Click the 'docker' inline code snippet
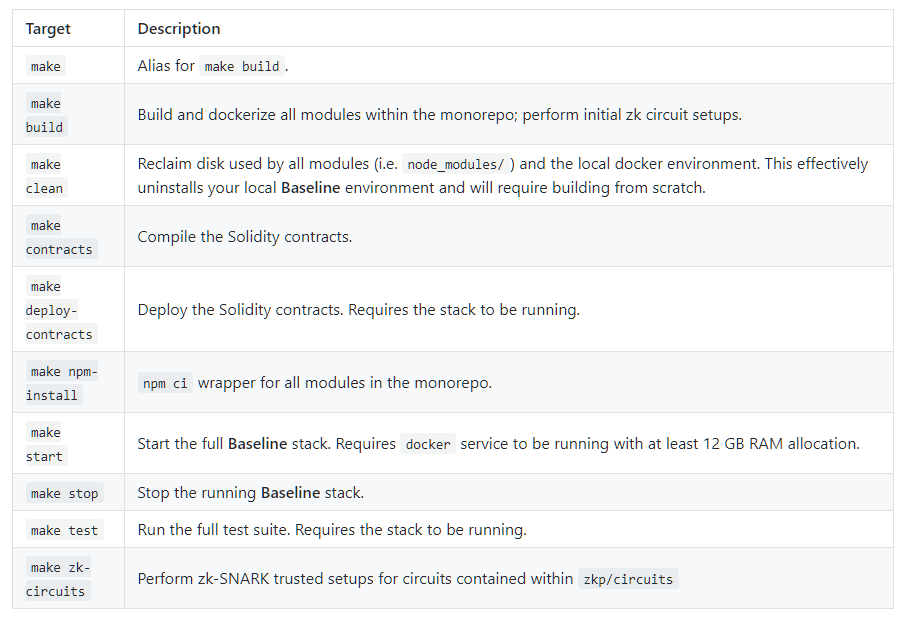 (x=428, y=444)
